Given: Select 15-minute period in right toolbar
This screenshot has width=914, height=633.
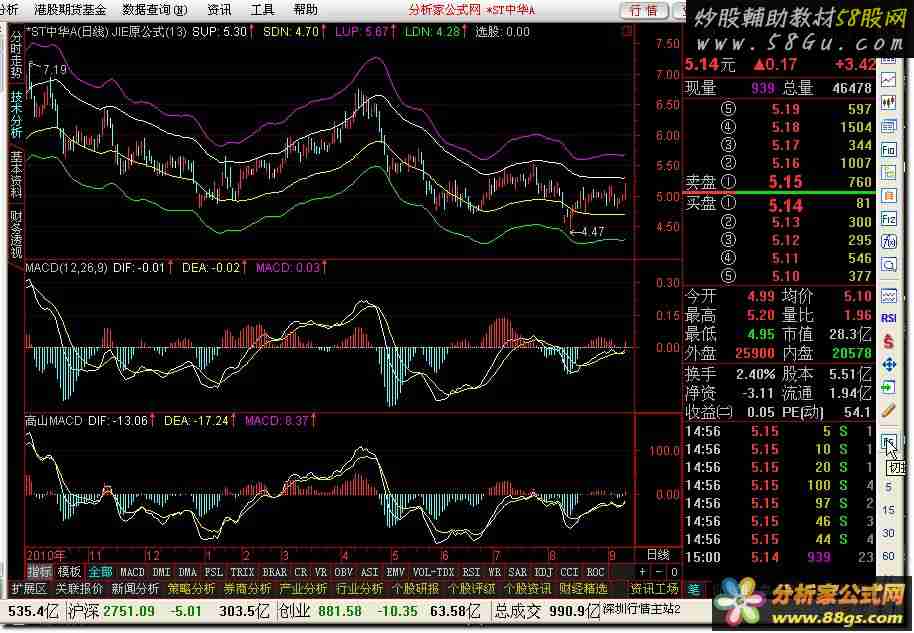Looking at the screenshot, I should pyautogui.click(x=888, y=510).
